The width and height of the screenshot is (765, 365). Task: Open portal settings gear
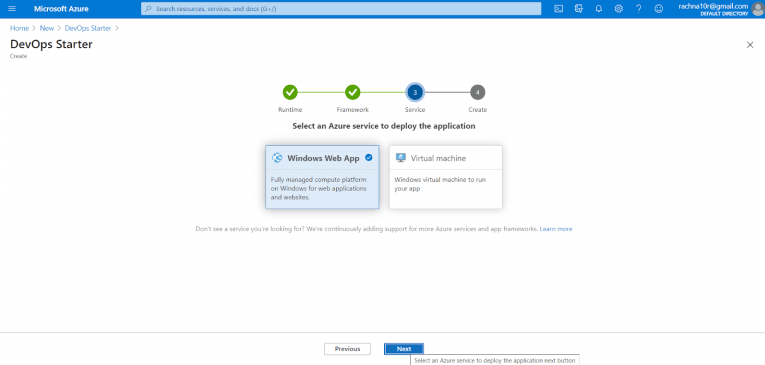619,9
